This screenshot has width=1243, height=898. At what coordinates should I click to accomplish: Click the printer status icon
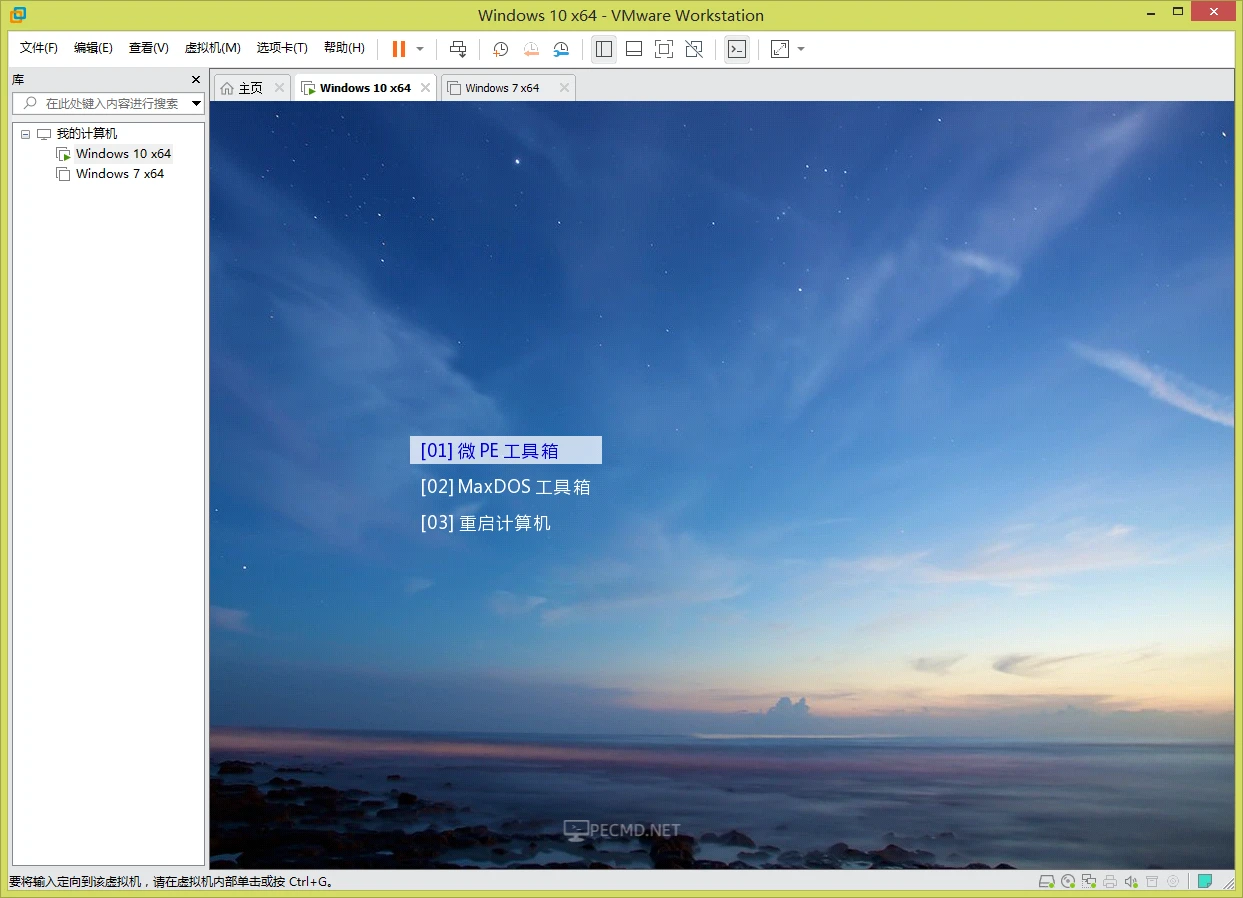coord(1110,882)
